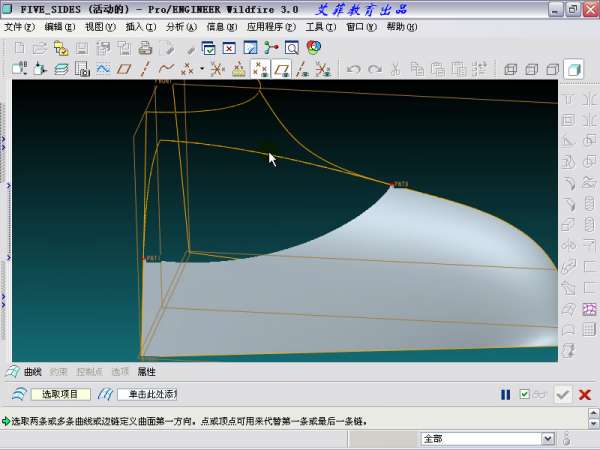The height and width of the screenshot is (450, 600).
Task: Click the layers icon
Action: (x=62, y=69)
